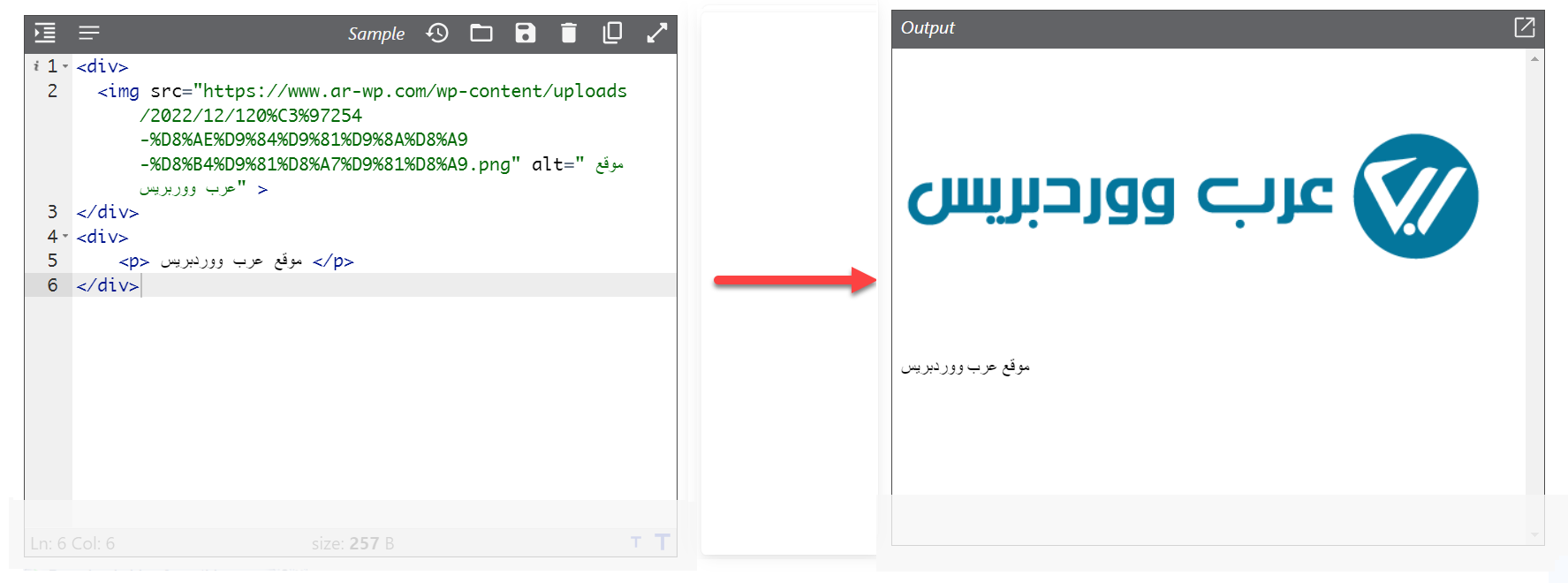Collapse the div fold arrow on line 1
The width and height of the screenshot is (1568, 583).
(65, 66)
